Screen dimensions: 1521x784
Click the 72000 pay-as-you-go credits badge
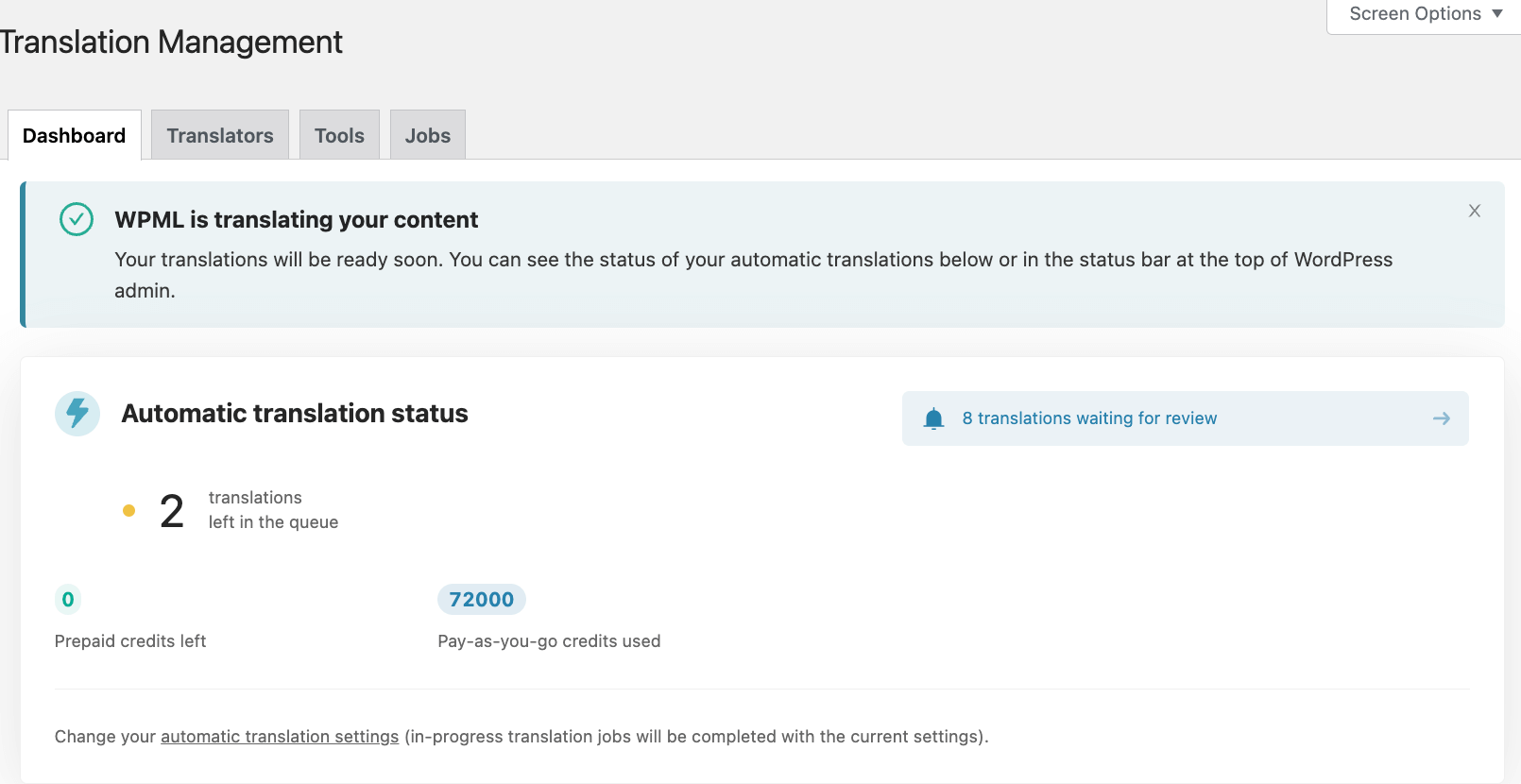(x=482, y=600)
